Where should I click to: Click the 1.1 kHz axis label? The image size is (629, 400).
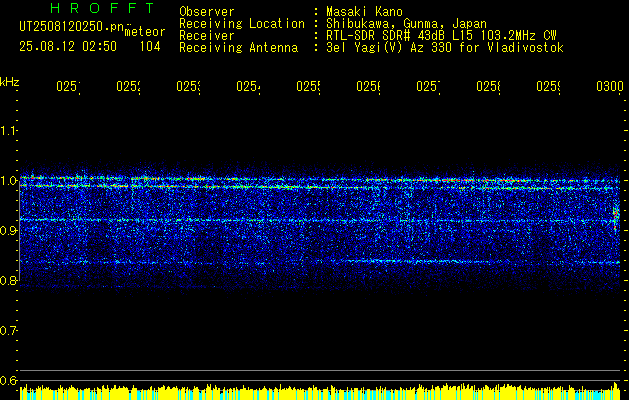[8, 130]
